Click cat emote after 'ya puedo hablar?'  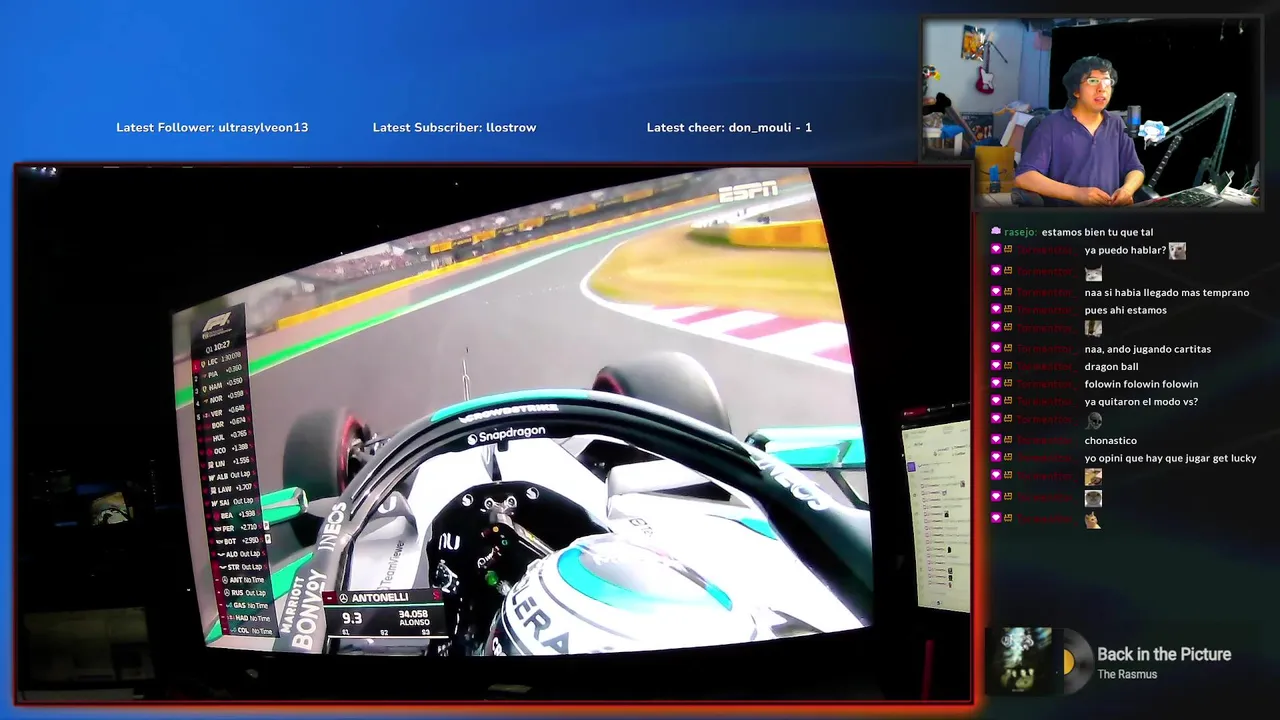[x=1177, y=250]
